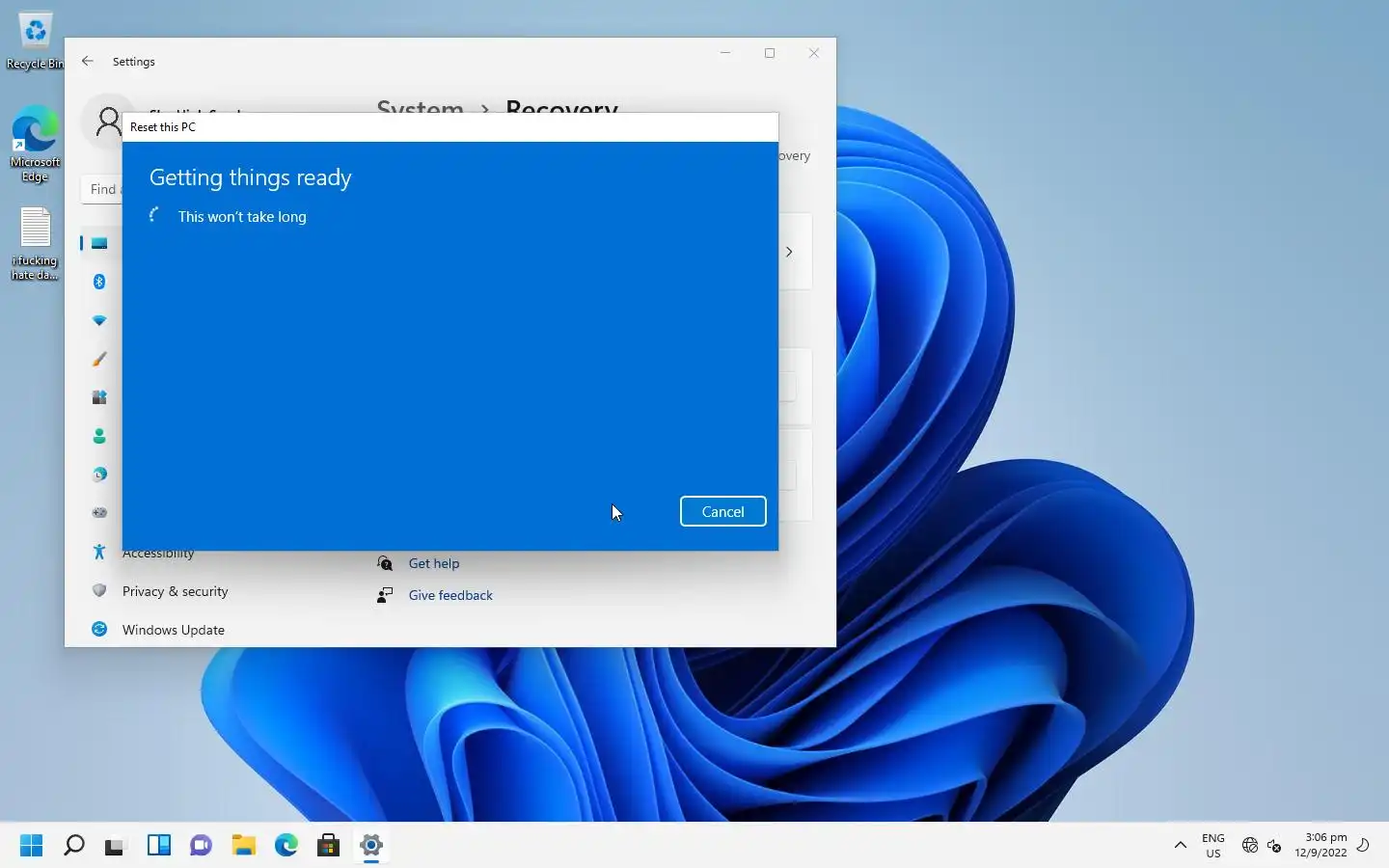Open Microsoft Edge desktop shortcut
Viewport: 1389px width, 868px height.
tap(35, 145)
